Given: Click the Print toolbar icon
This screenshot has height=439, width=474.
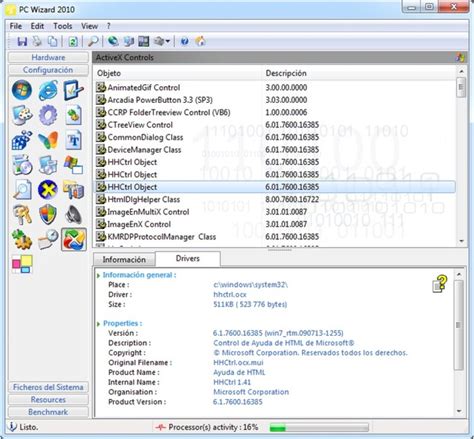Looking at the screenshot, I should point(37,41).
